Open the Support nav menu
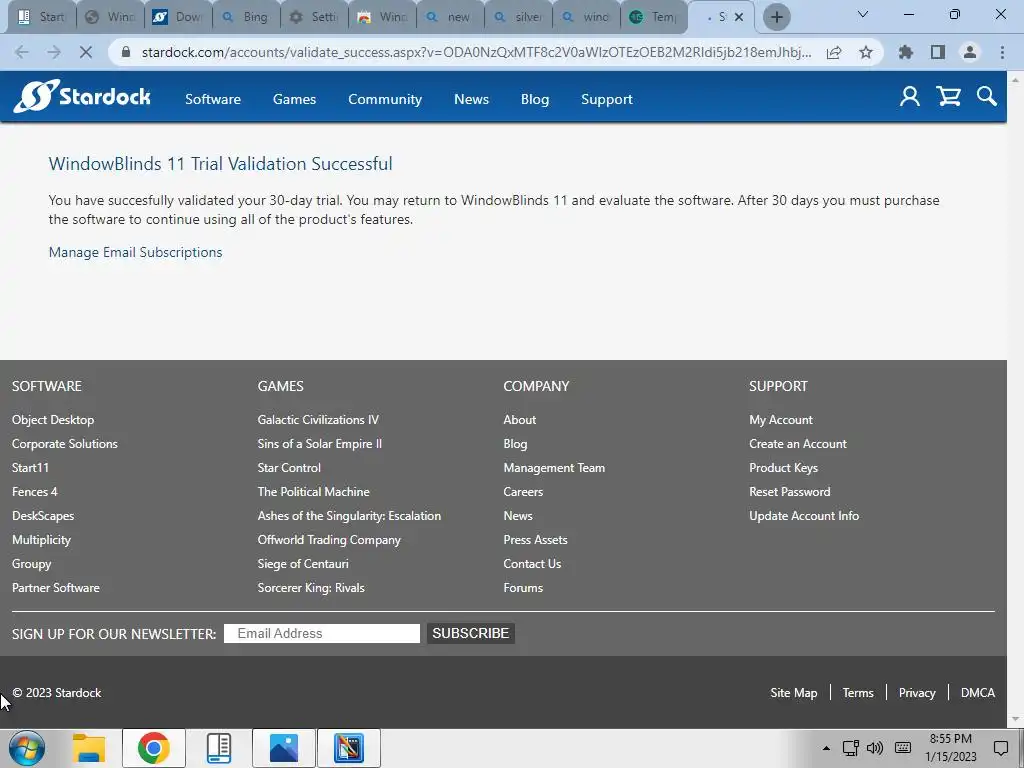 (607, 99)
